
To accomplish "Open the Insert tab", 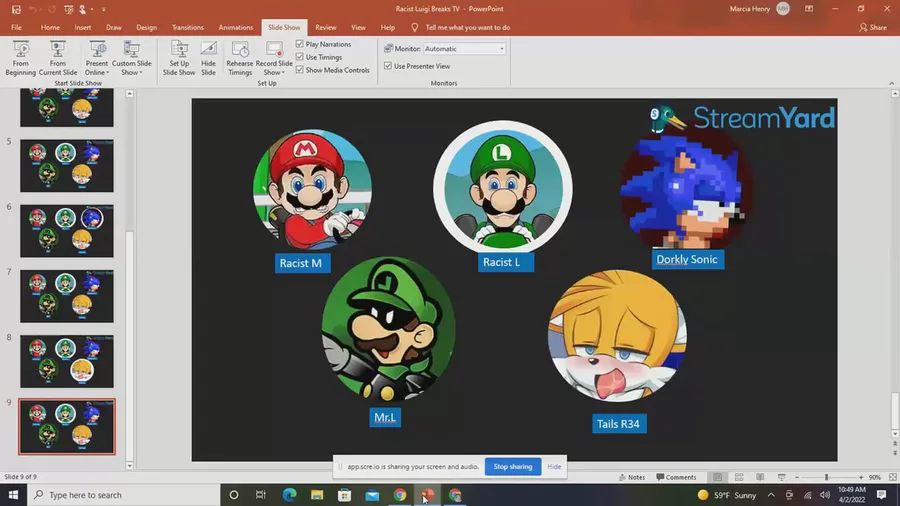I will [83, 28].
